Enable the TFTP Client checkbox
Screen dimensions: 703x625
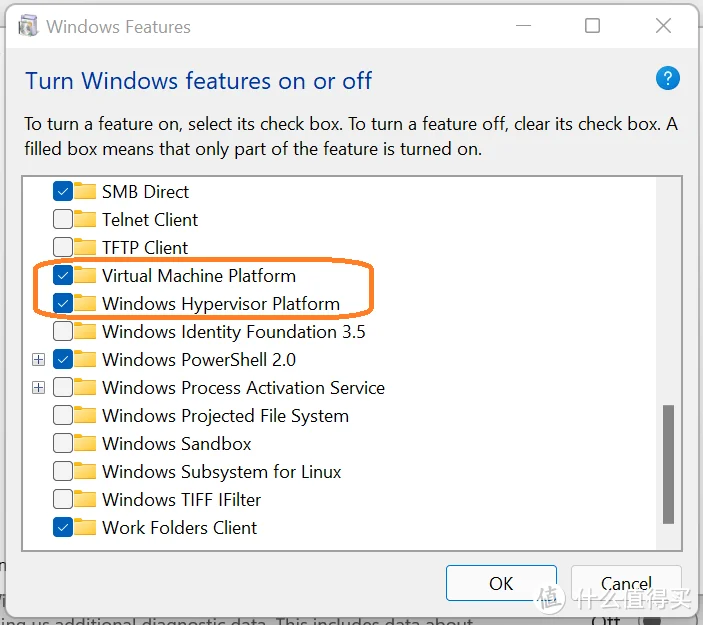(x=63, y=247)
